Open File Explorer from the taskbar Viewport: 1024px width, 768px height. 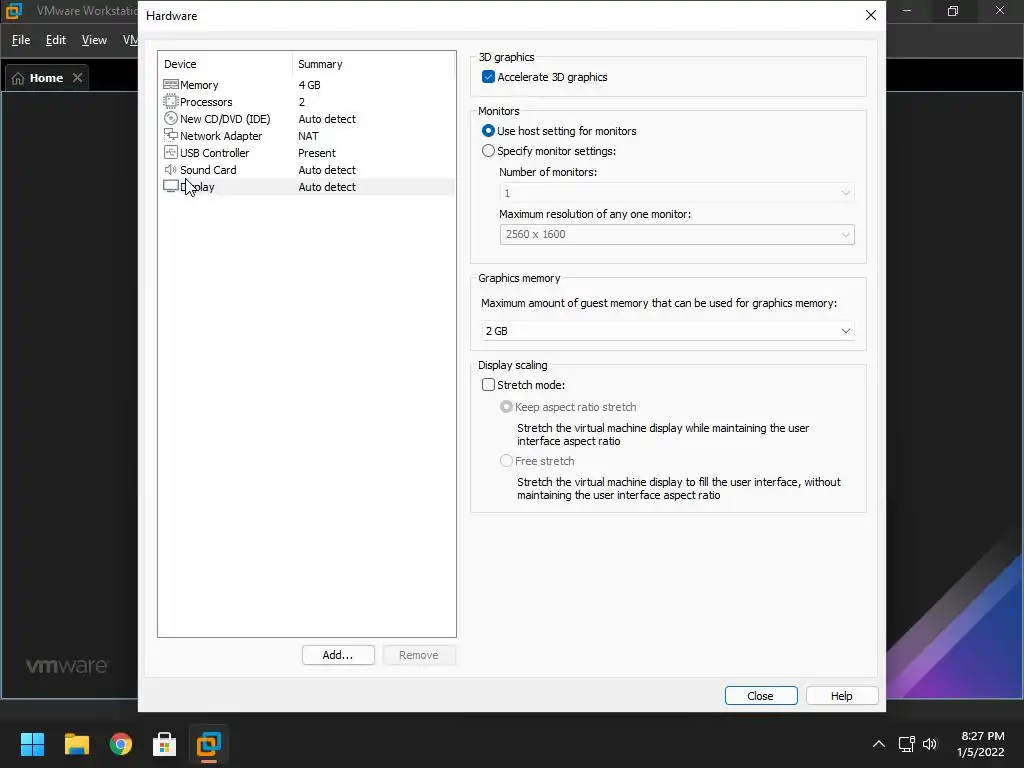pos(76,744)
